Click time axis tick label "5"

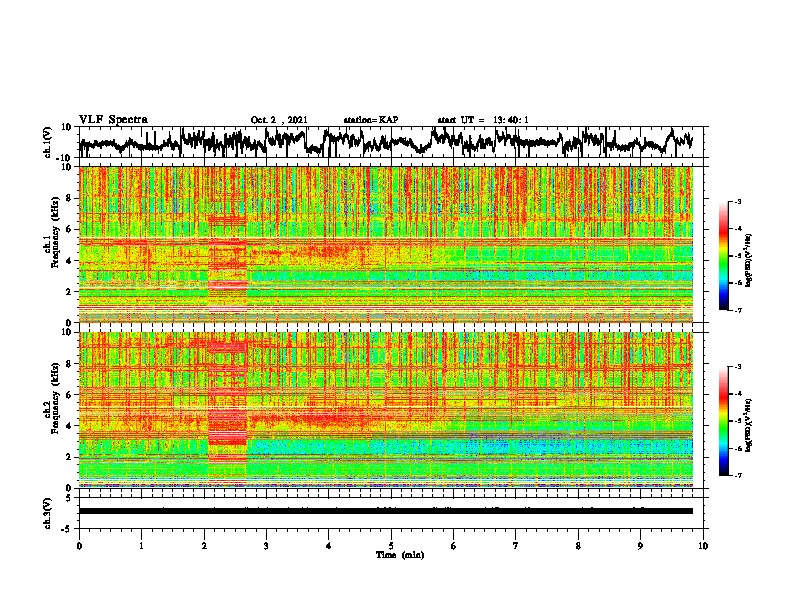(x=391, y=546)
